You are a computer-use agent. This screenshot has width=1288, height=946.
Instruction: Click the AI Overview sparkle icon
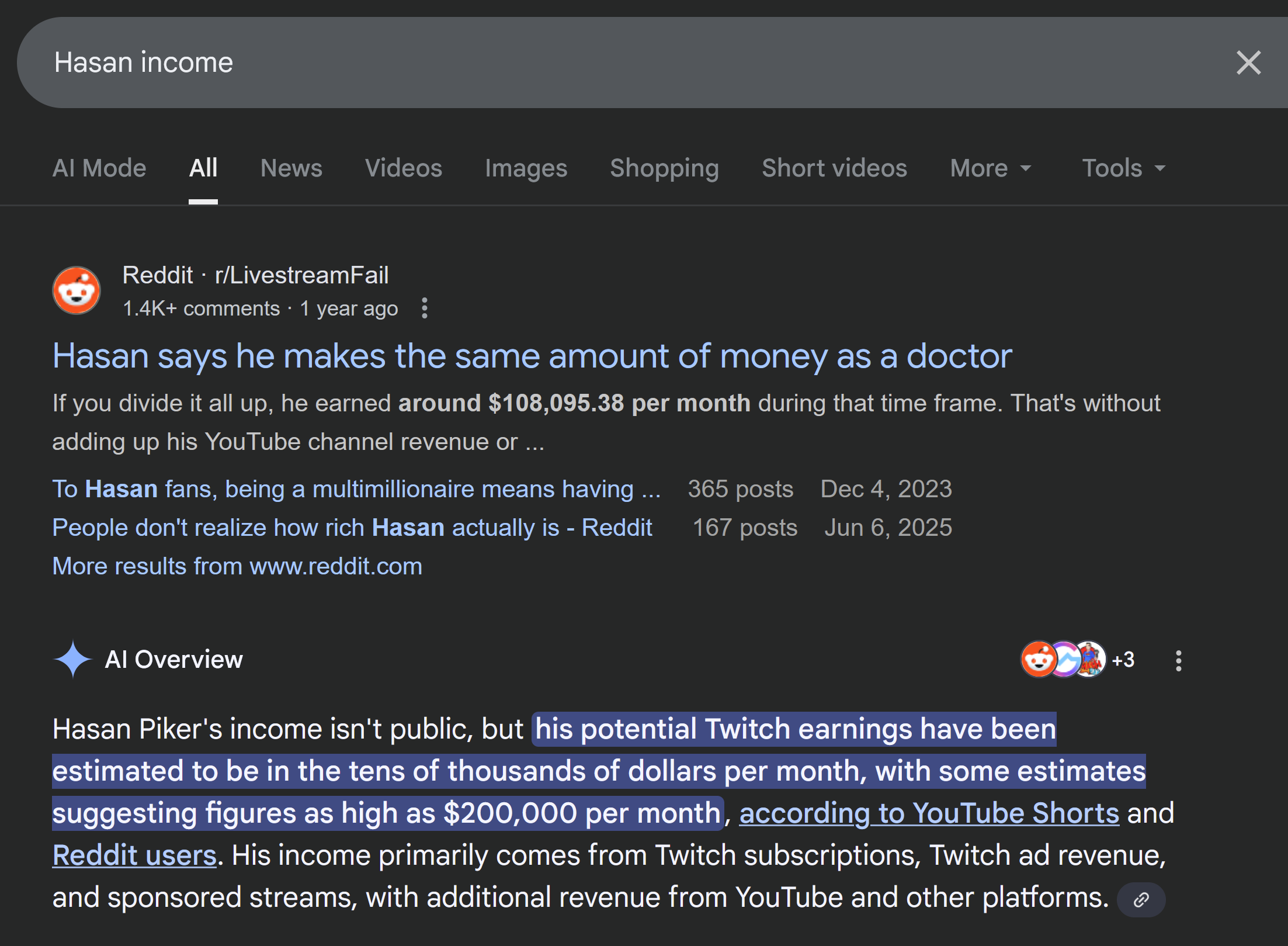72,659
